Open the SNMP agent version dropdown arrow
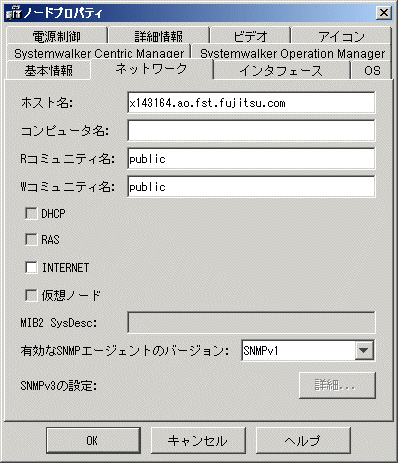 tap(364, 350)
